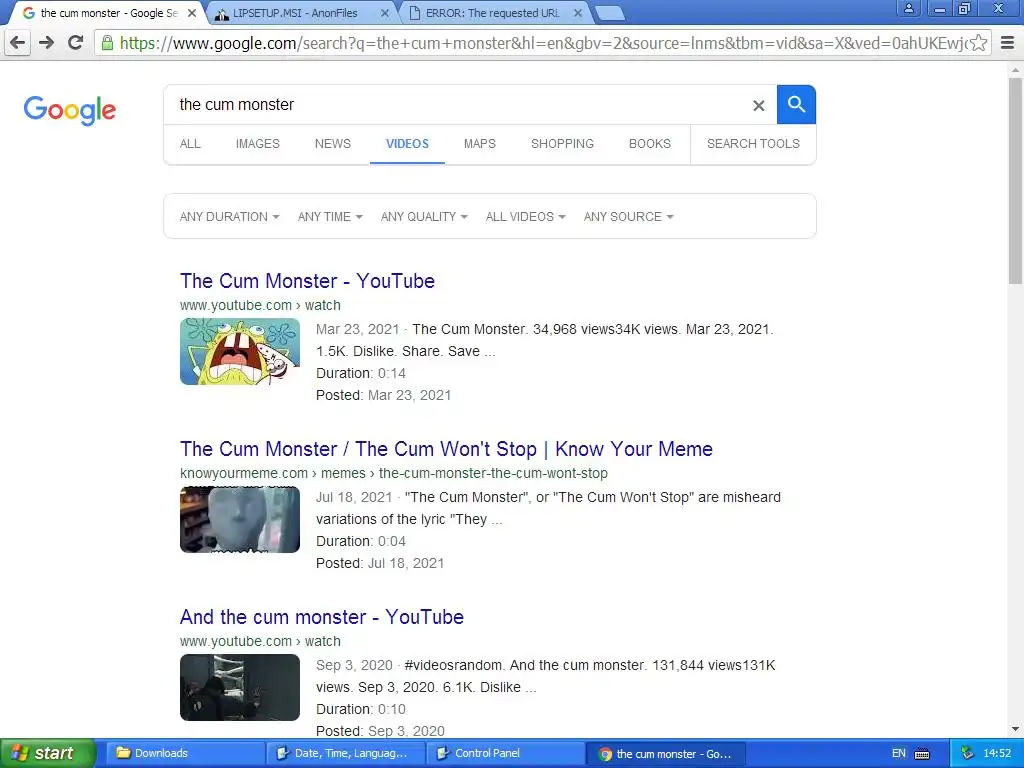Click 'Duration: 0:10' text
The width and height of the screenshot is (1024, 768).
360,709
